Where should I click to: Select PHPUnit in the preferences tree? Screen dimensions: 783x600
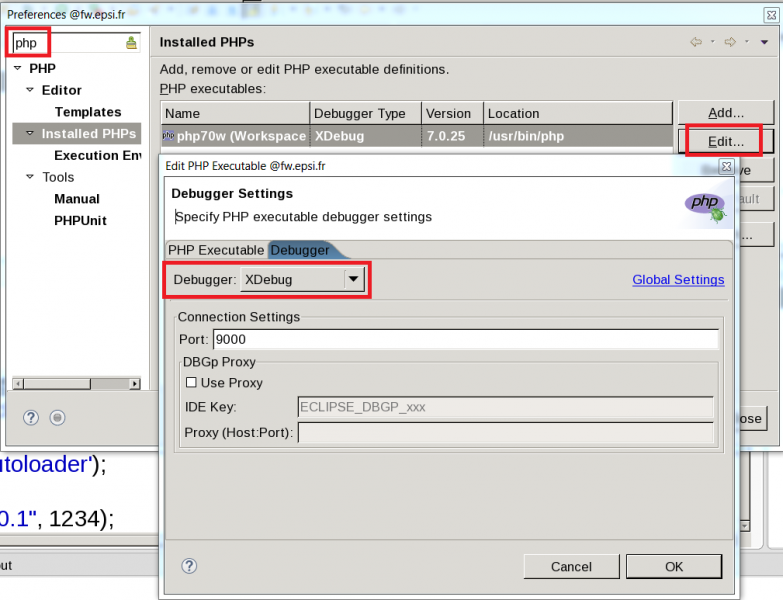(80, 221)
